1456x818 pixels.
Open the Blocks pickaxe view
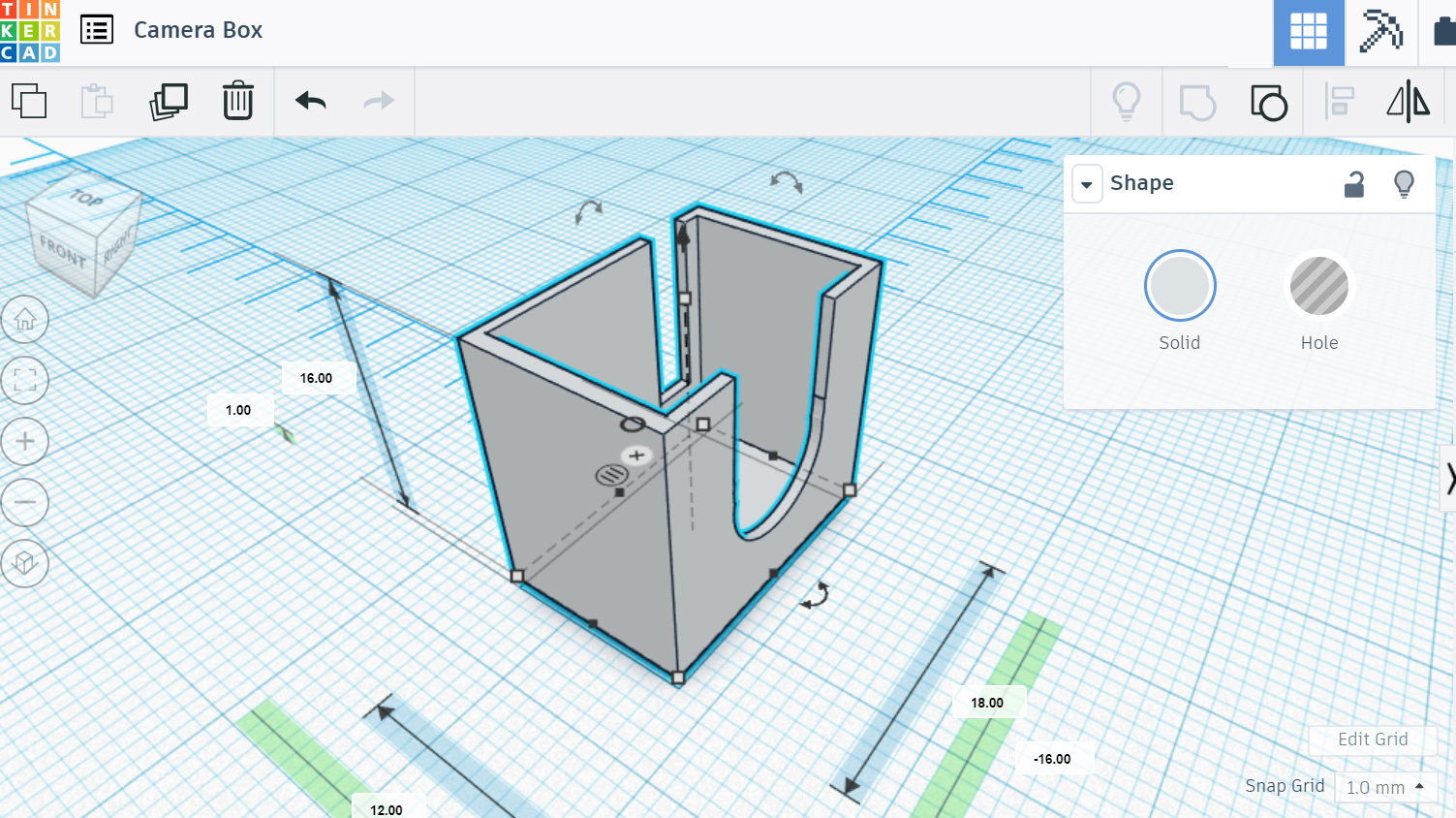click(x=1380, y=31)
